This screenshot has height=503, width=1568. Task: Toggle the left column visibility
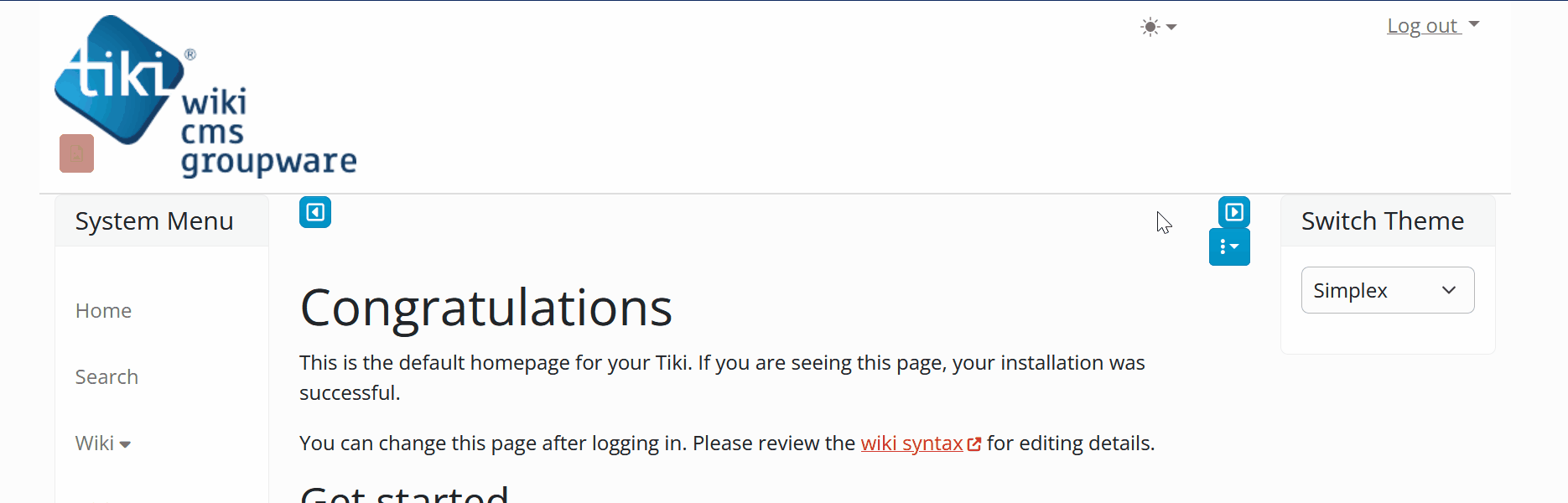click(315, 212)
